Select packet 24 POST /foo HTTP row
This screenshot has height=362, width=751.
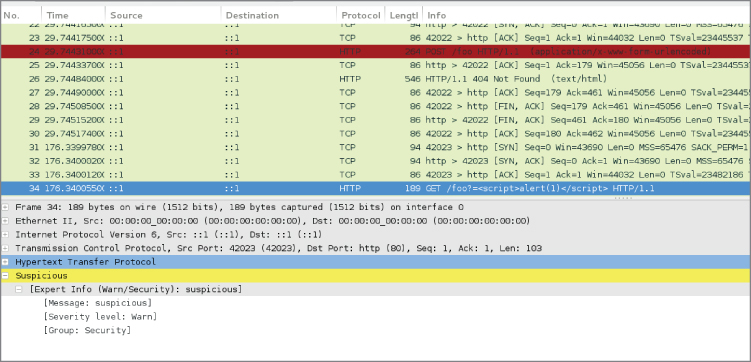pos(376,51)
